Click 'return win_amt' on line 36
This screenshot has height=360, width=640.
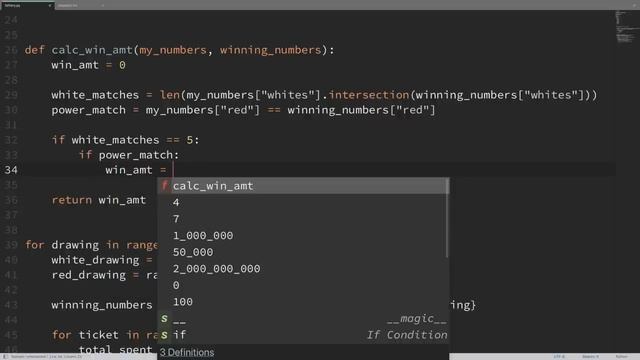[98, 200]
